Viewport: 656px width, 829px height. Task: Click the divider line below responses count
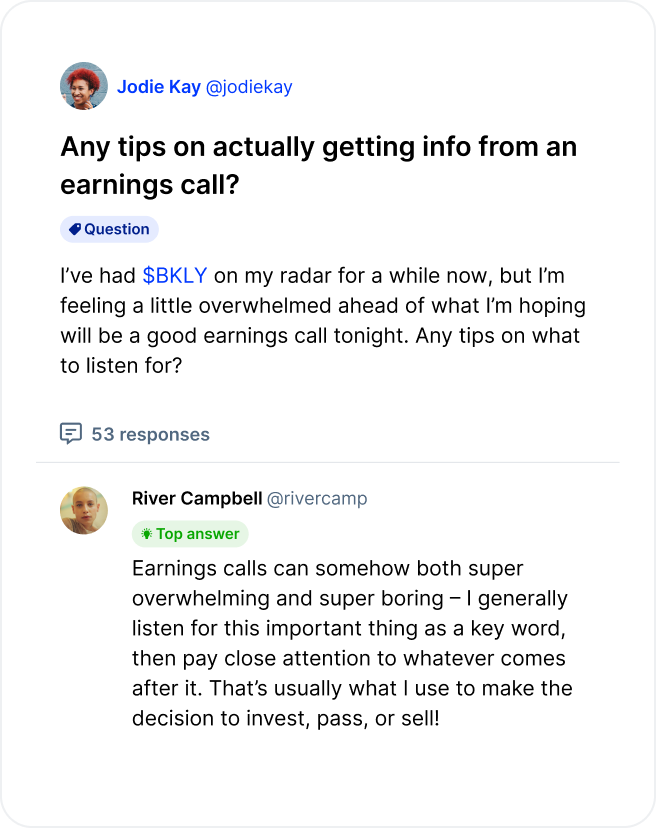point(328,462)
